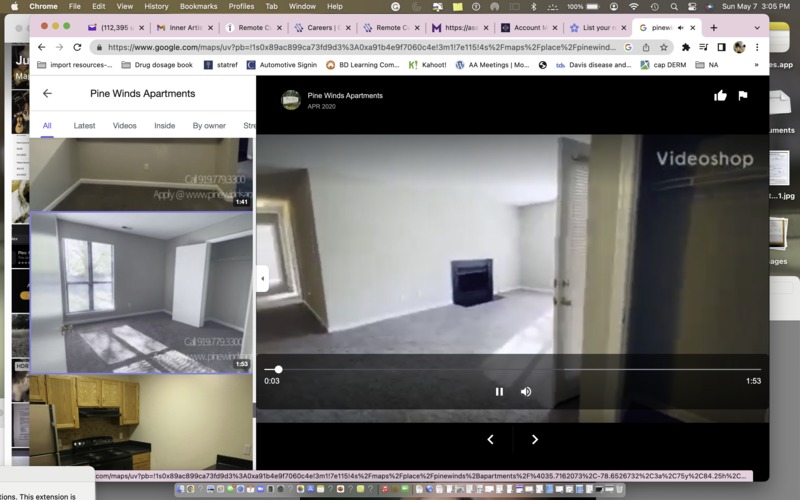This screenshot has width=800, height=500.
Task: Click Chrome back navigation arrow
Action: (41, 47)
